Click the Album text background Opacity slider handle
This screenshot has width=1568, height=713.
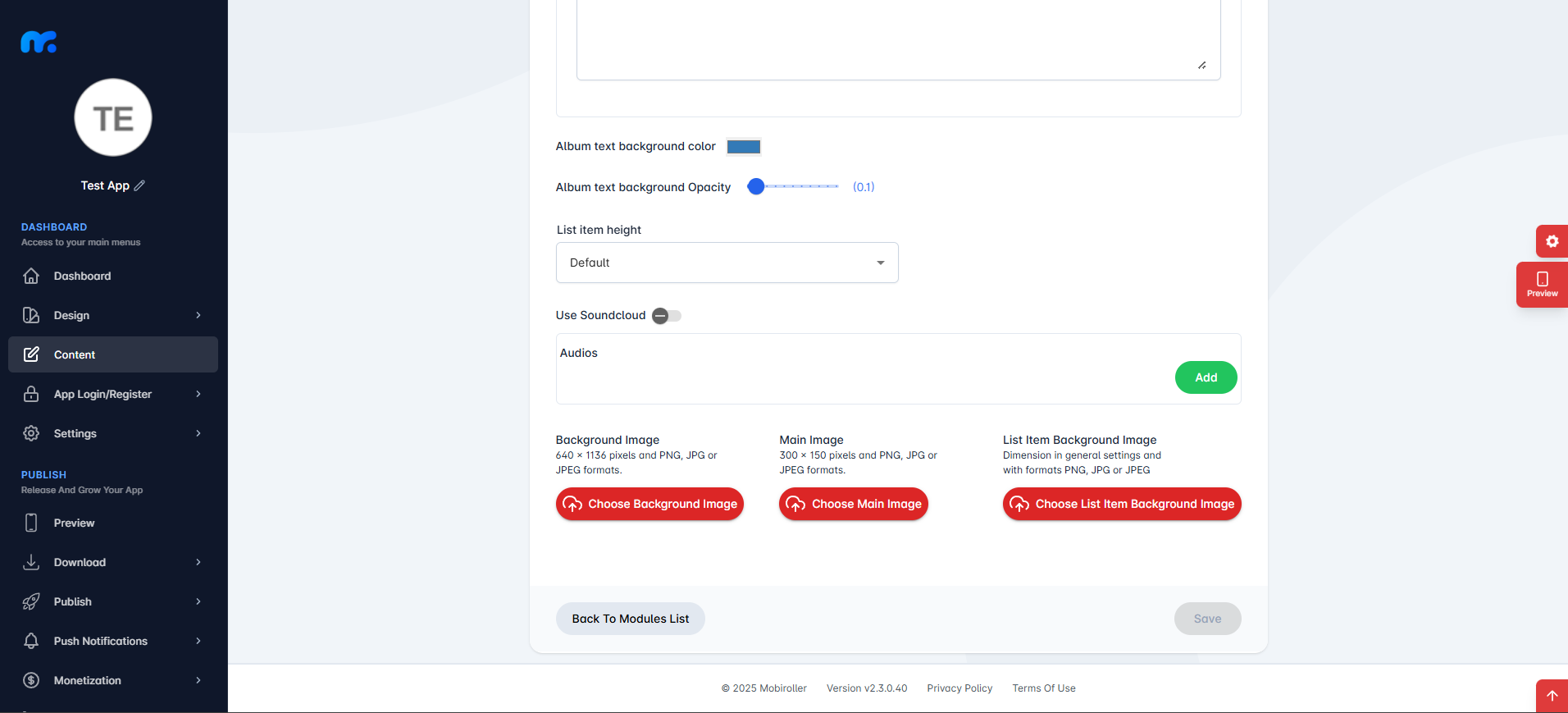pyautogui.click(x=756, y=186)
